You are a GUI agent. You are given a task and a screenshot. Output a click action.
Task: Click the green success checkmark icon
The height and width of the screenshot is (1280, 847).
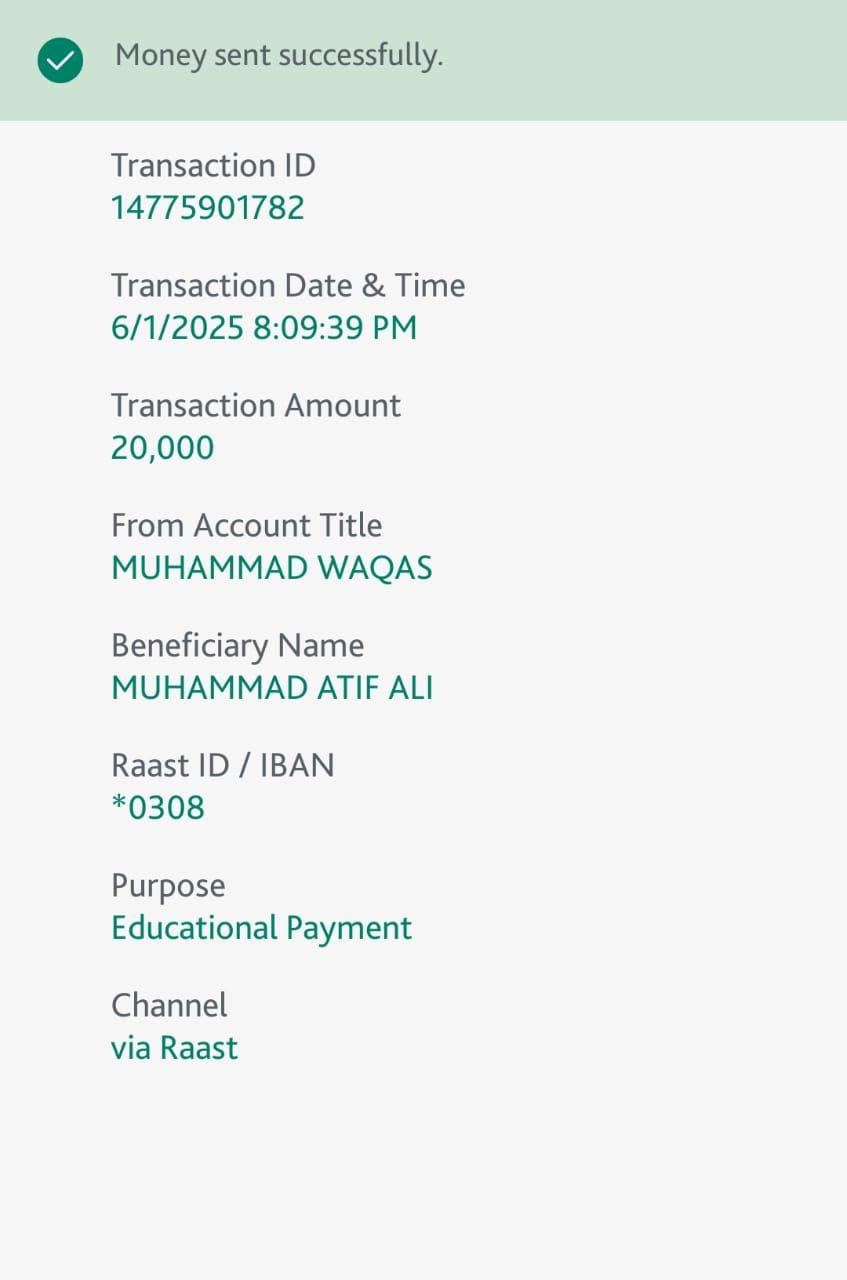click(x=60, y=60)
